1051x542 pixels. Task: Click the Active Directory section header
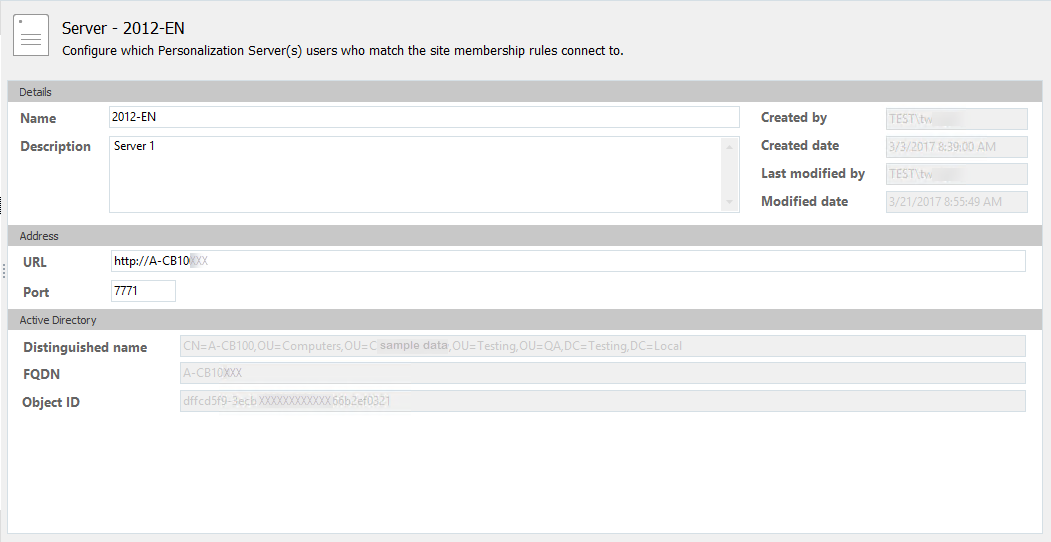[58, 320]
